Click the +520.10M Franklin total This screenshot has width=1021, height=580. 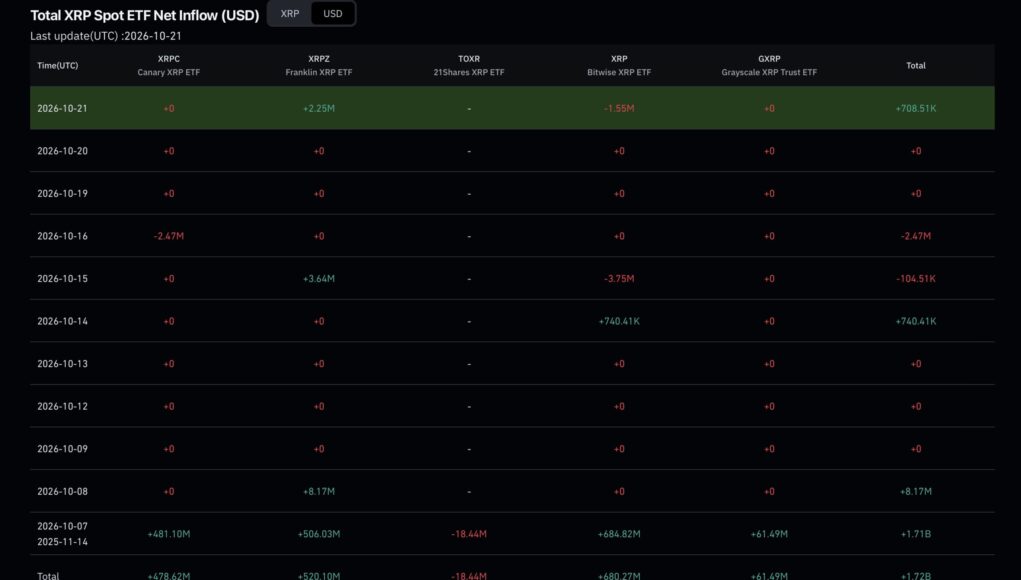coord(319,575)
